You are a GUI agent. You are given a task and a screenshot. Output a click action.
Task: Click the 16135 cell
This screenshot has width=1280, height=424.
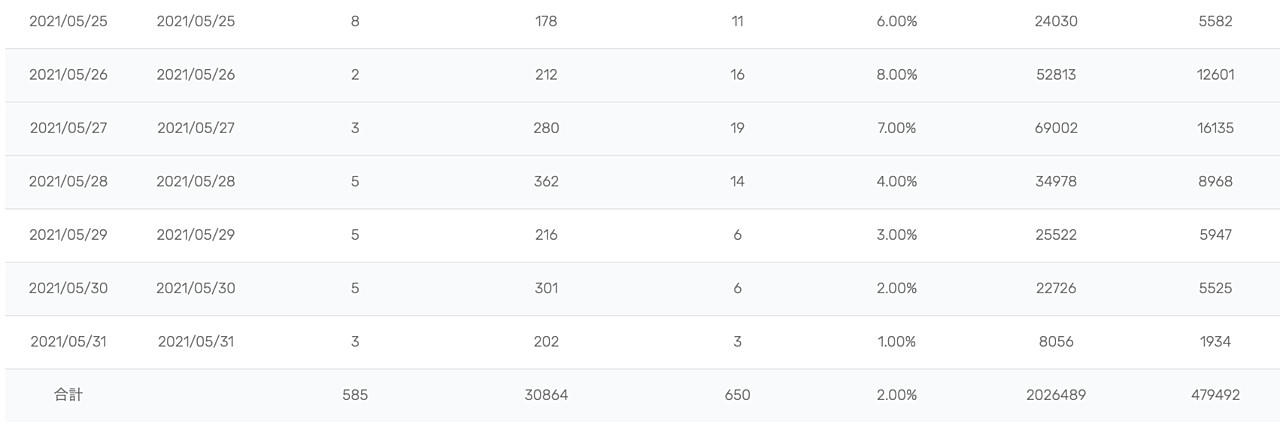(1216, 128)
